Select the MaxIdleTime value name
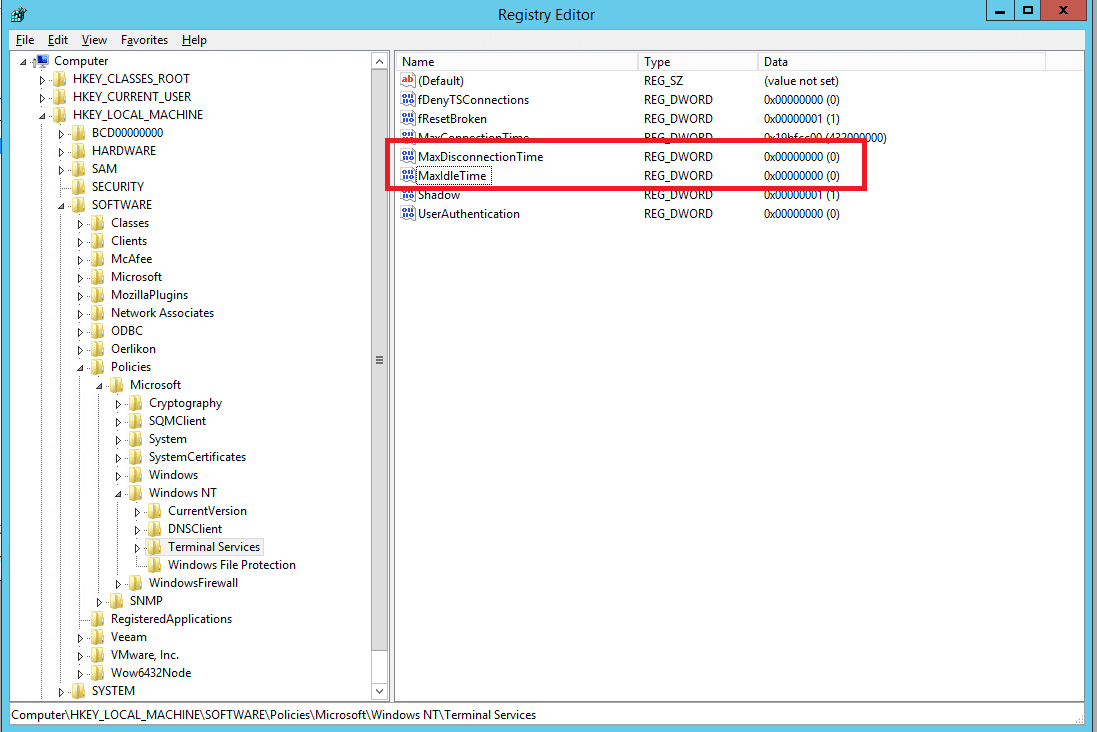Image resolution: width=1097 pixels, height=732 pixels. 452,176
